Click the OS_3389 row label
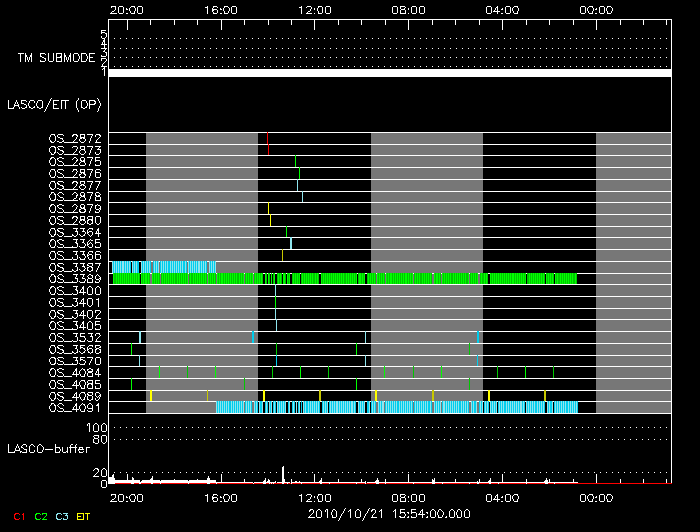This screenshot has height=532, width=700. [75, 279]
